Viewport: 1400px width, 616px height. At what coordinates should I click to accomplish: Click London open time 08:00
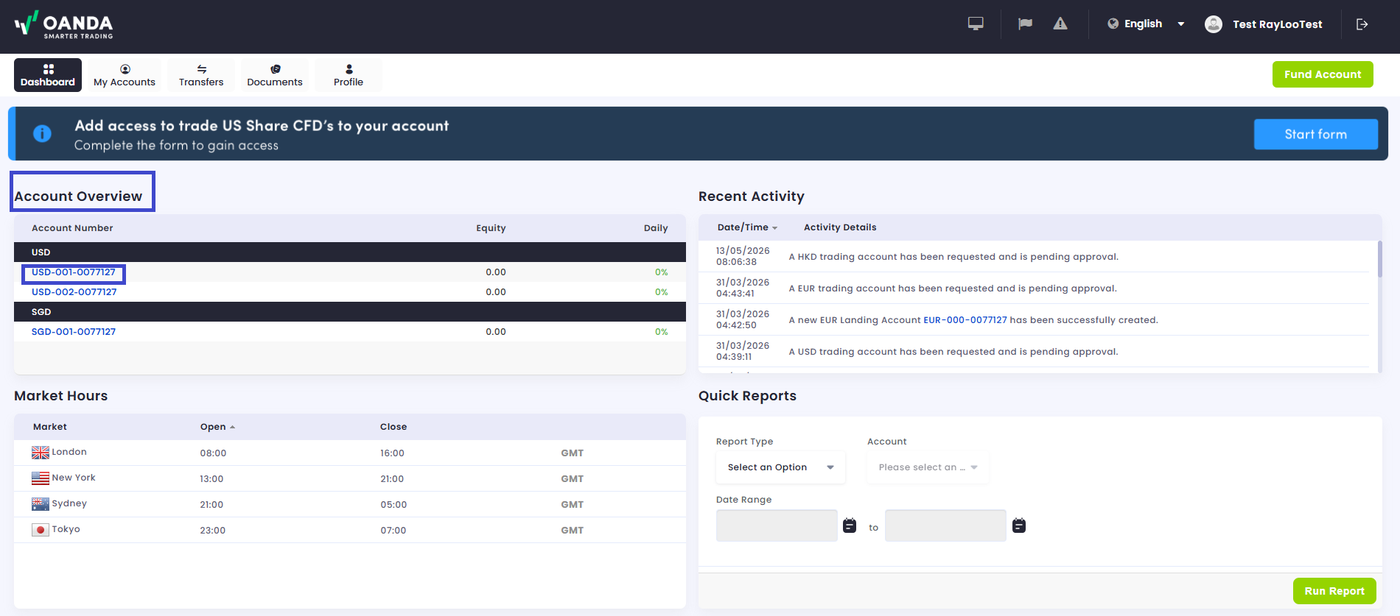pyautogui.click(x=213, y=453)
